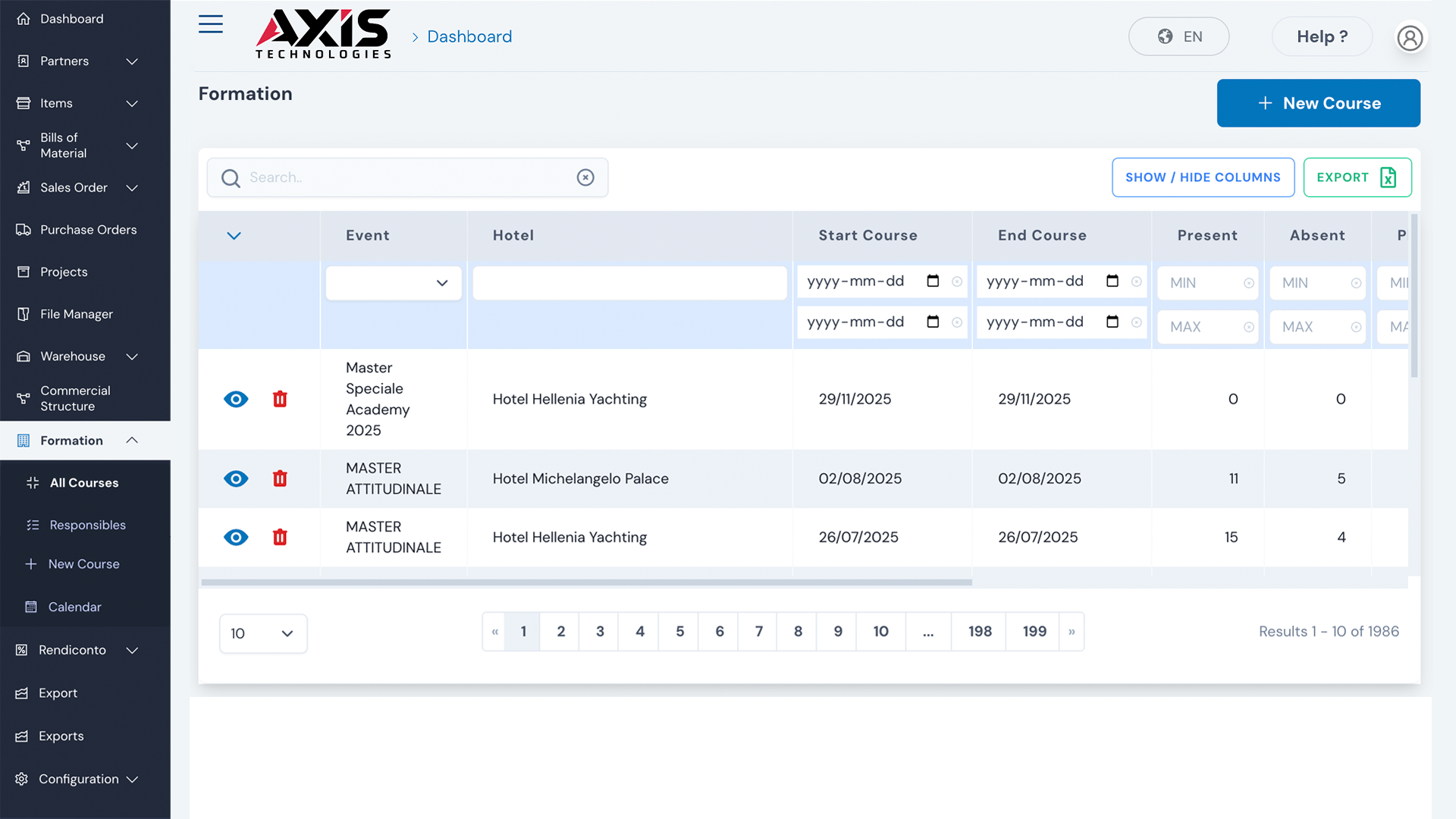The height and width of the screenshot is (819, 1456).
Task: Click the horizontal table scrollbar
Action: [x=586, y=582]
